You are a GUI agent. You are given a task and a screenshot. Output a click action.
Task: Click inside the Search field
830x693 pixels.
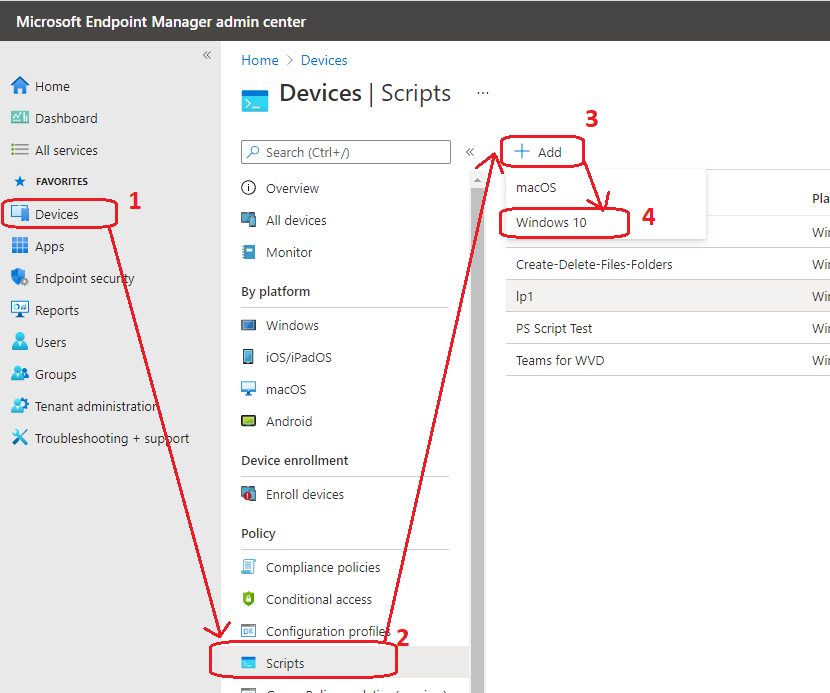(x=345, y=151)
